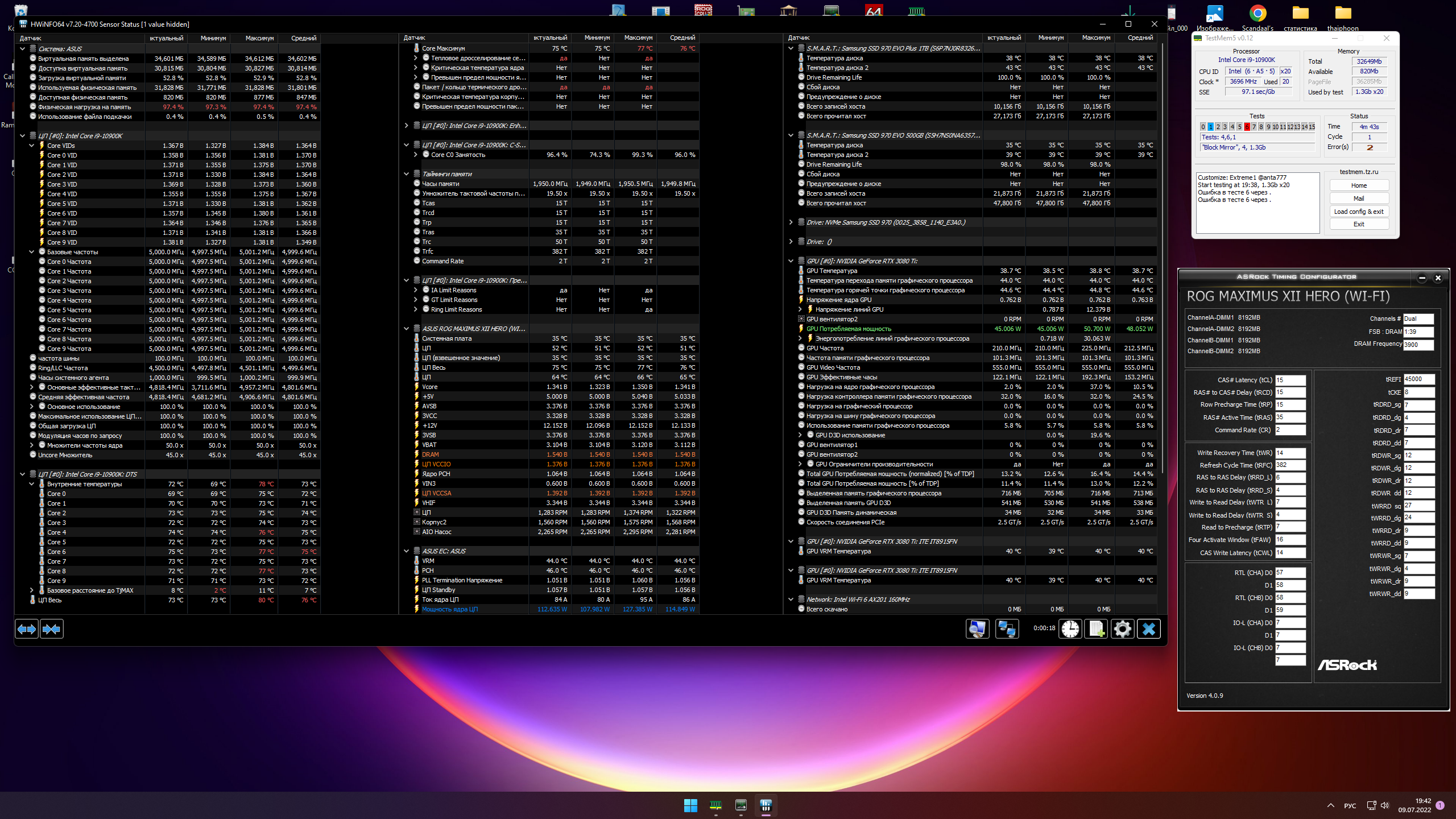
Task: Click the network computers remote icon
Action: click(x=1007, y=629)
